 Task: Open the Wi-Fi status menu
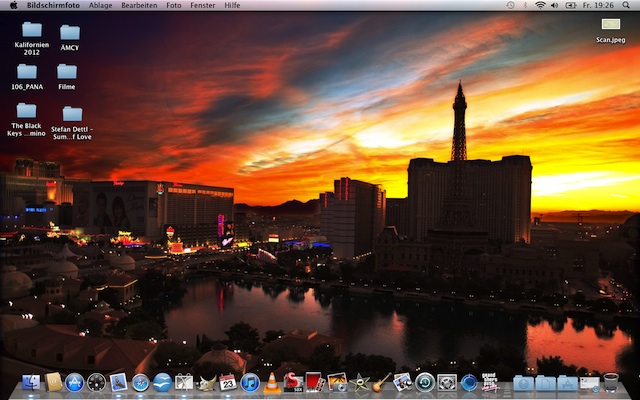(x=541, y=5)
